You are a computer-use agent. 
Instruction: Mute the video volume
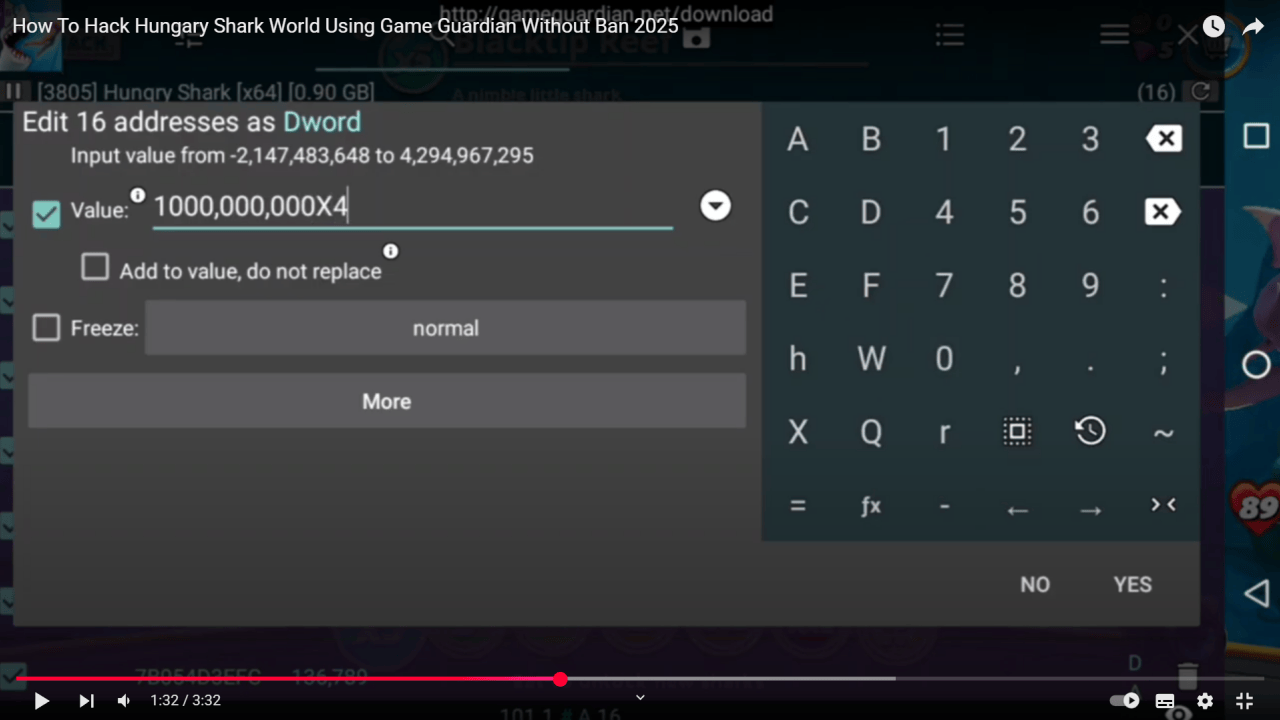coord(123,701)
